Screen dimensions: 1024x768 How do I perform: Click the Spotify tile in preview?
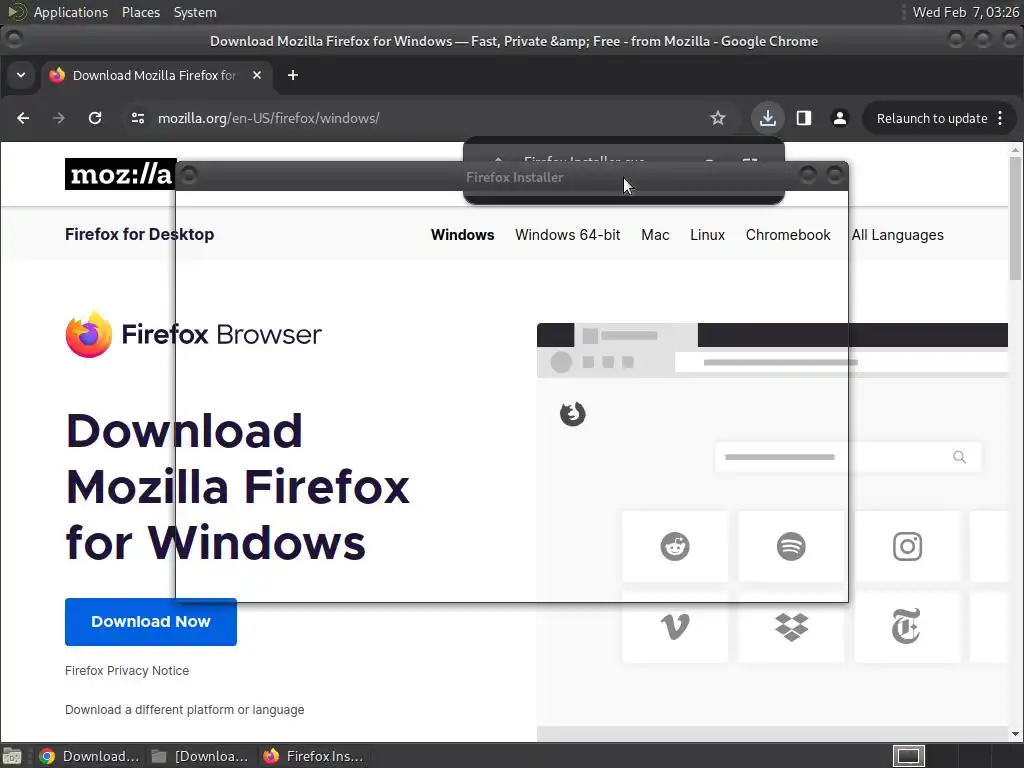[x=791, y=547]
